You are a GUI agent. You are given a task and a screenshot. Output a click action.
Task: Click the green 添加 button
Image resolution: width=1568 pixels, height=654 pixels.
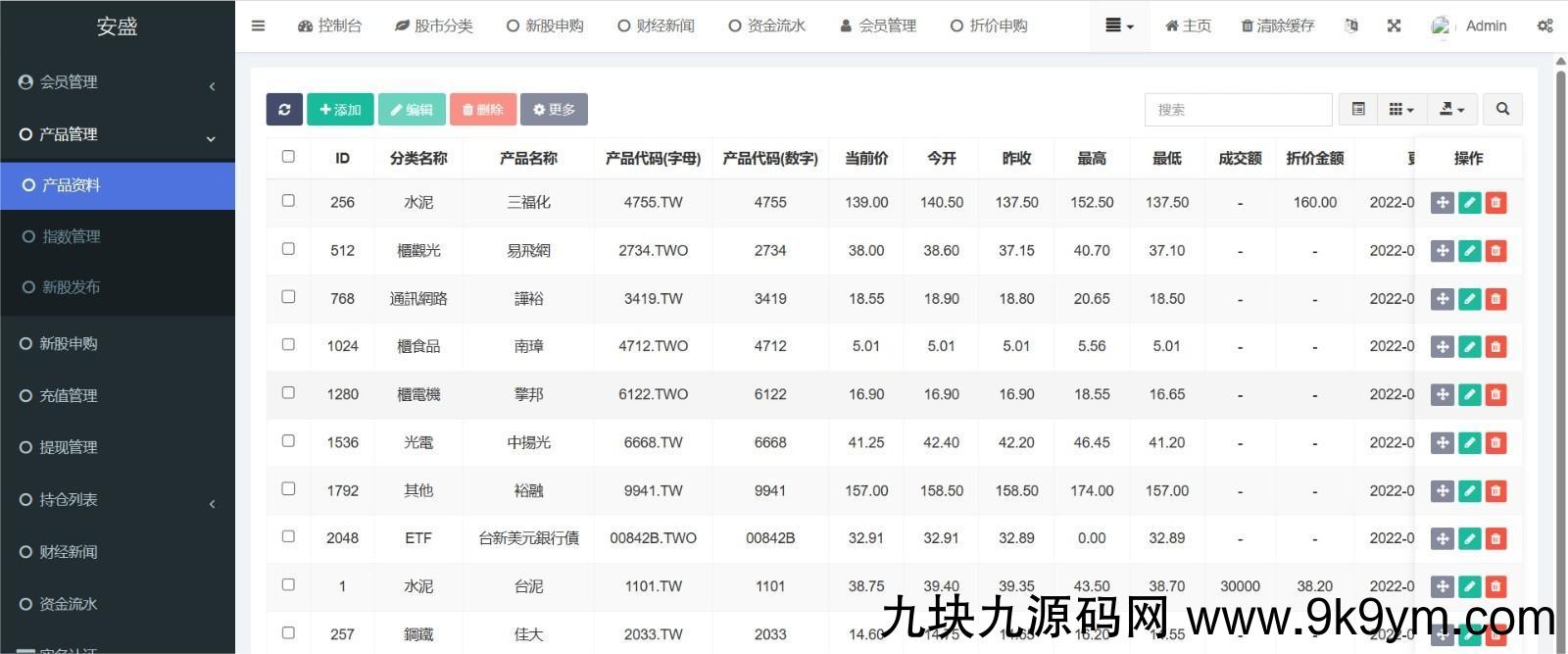point(340,110)
